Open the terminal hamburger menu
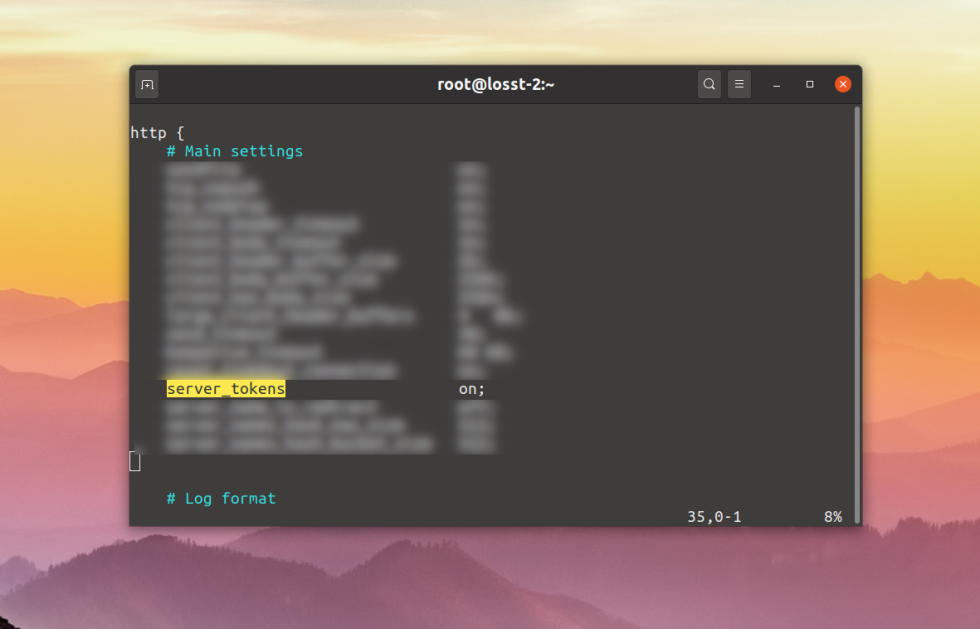The width and height of the screenshot is (980, 629). (739, 84)
